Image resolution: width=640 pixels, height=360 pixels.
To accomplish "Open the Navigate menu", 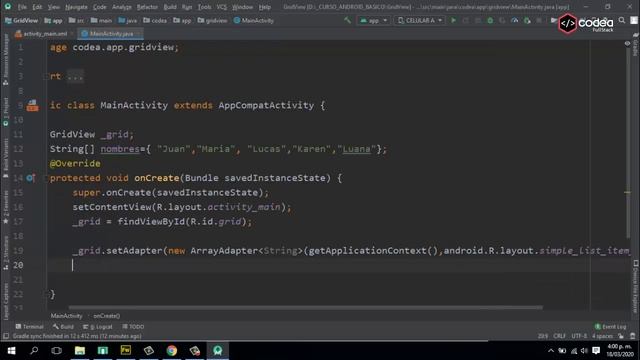I will 76,7.
